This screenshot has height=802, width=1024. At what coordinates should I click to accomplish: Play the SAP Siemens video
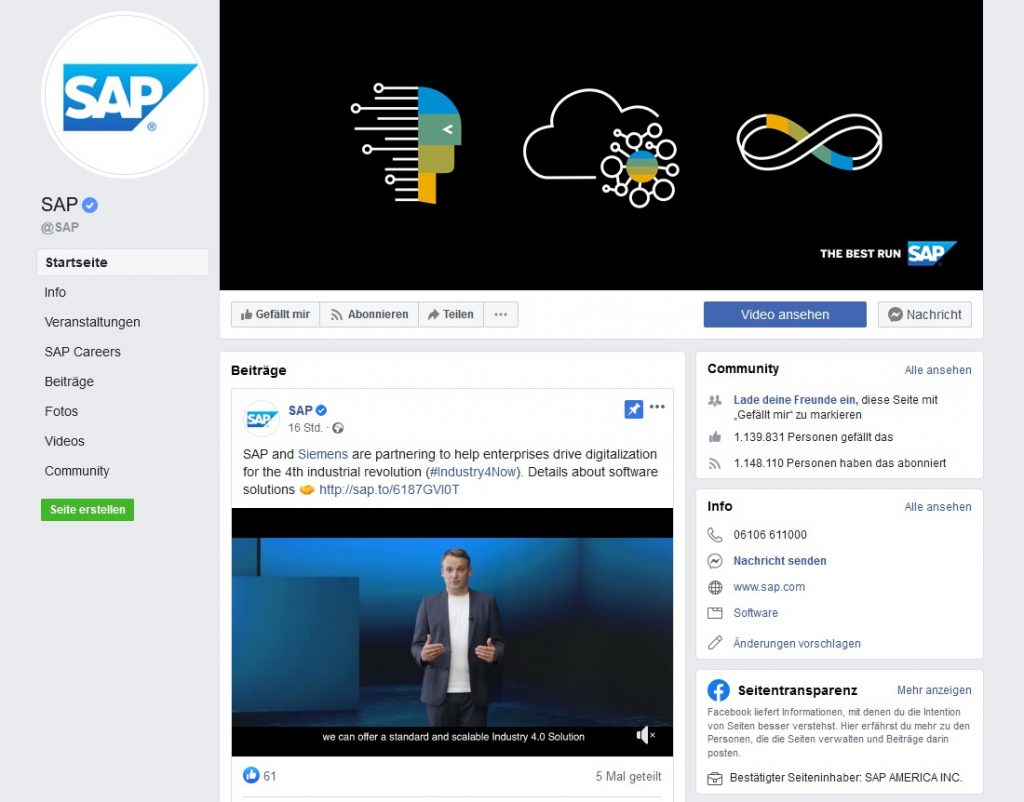(x=452, y=632)
